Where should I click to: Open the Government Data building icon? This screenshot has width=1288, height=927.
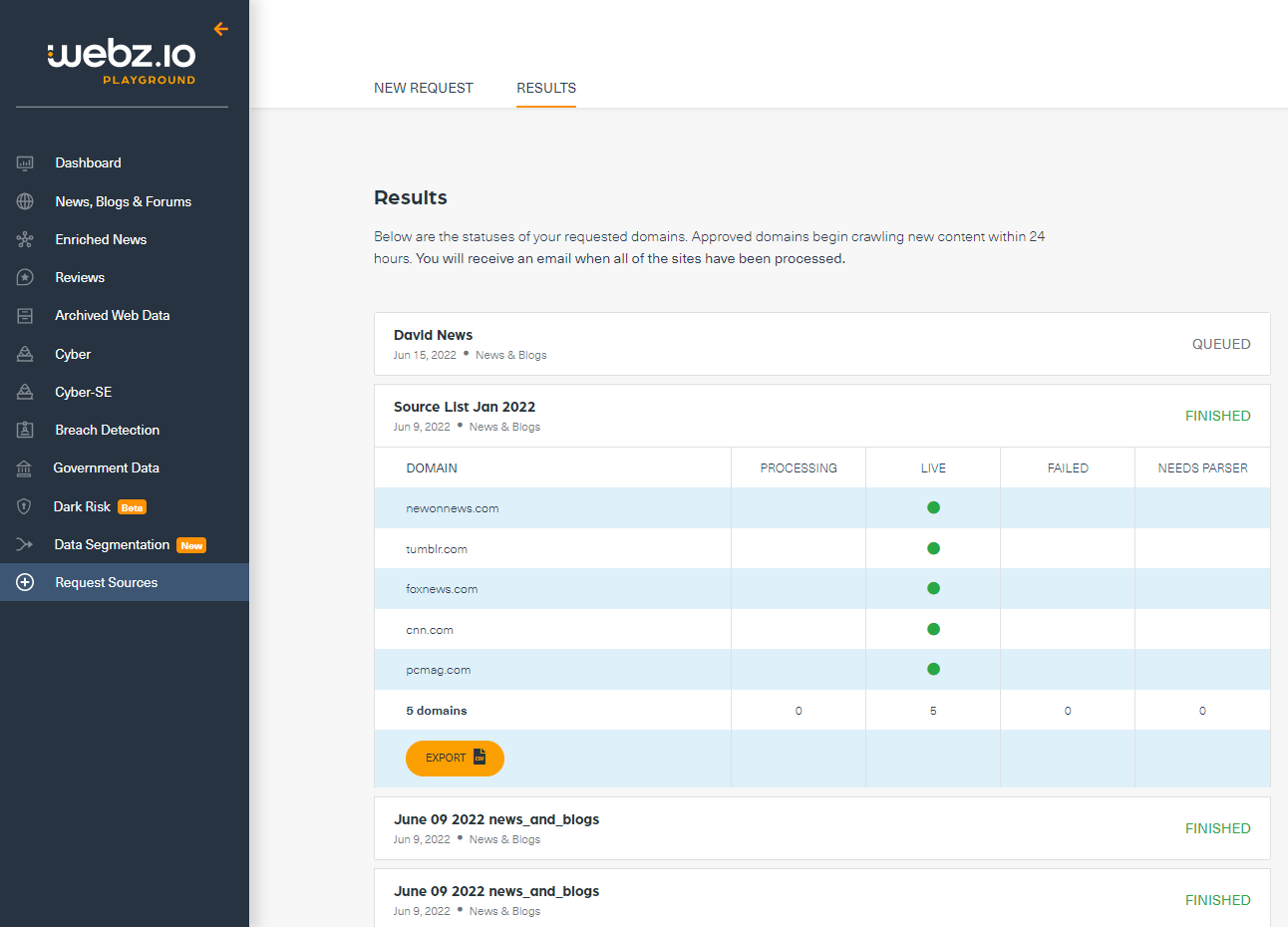[24, 467]
